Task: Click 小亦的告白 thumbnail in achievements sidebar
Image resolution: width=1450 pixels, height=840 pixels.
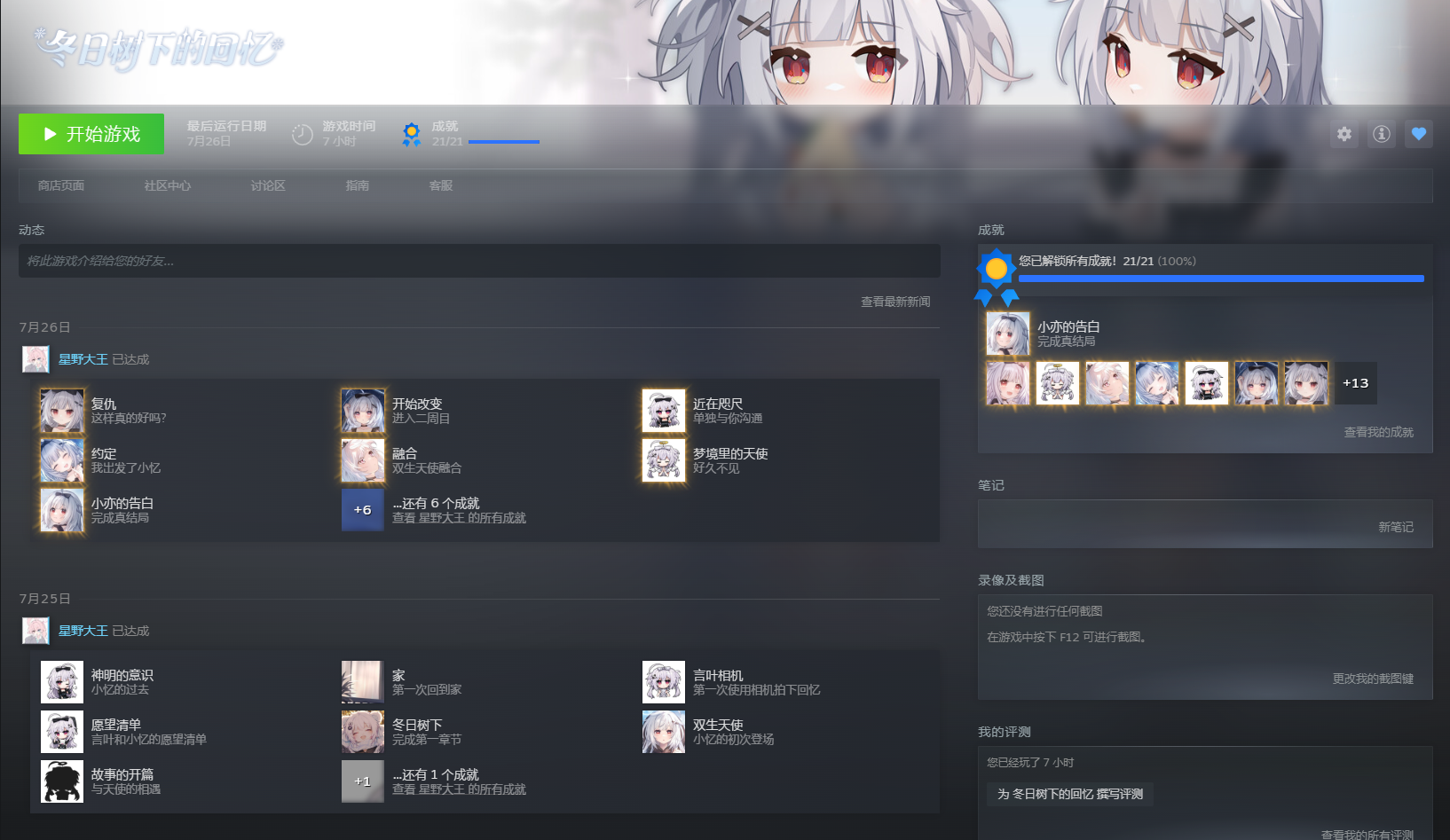Action: coord(1008,334)
